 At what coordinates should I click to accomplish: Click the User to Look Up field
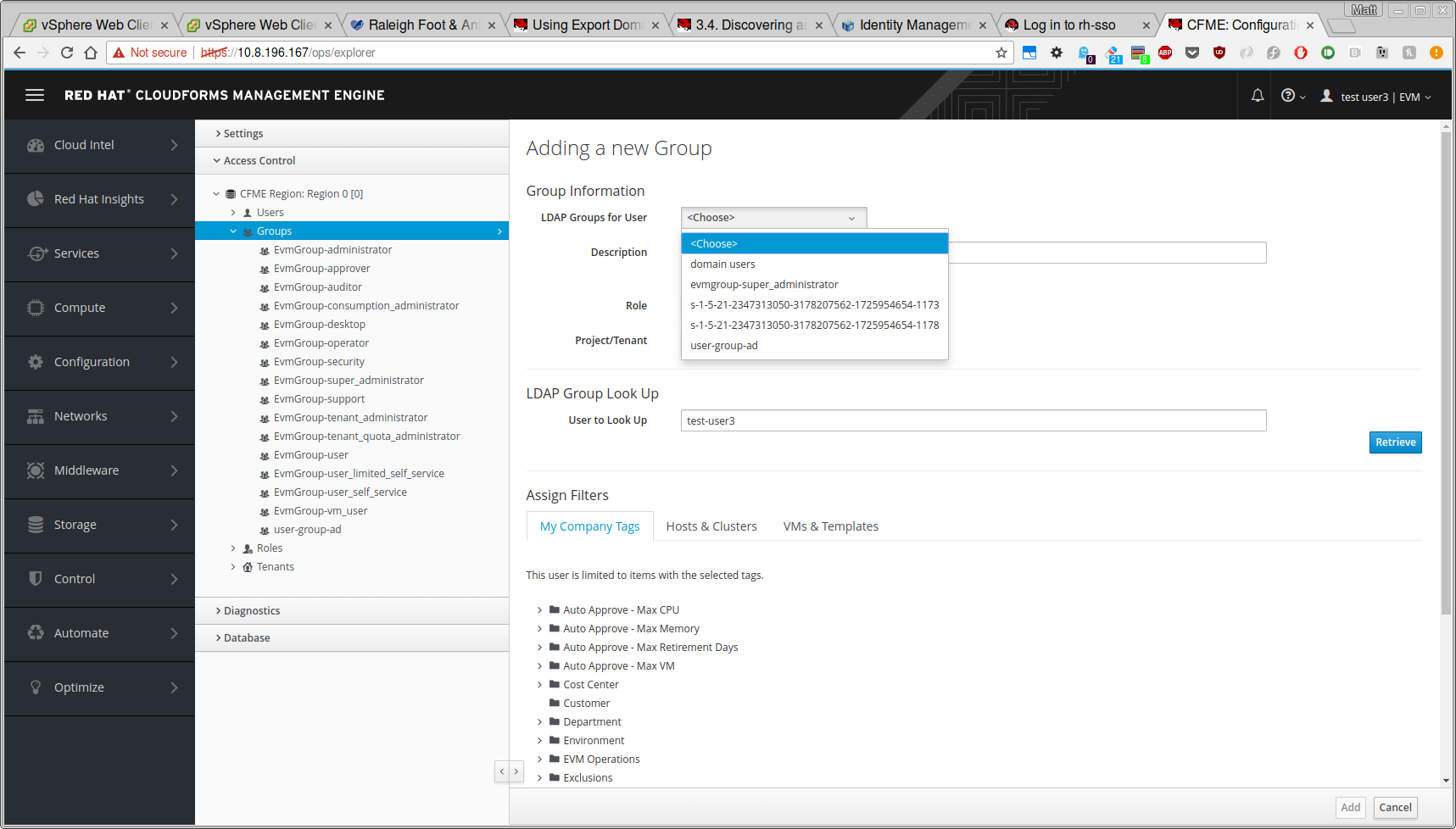point(973,421)
